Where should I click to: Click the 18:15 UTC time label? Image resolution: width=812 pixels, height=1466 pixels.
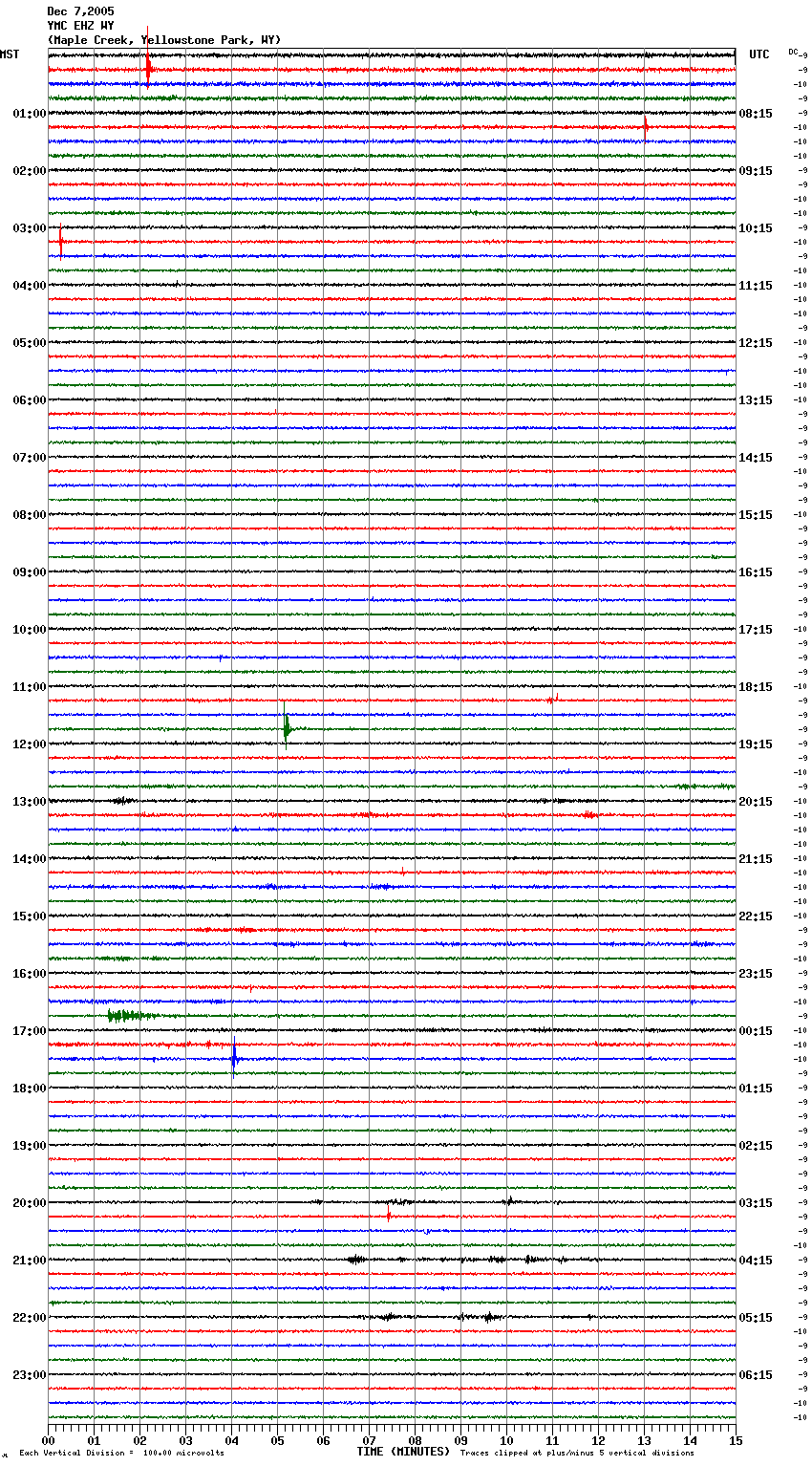click(756, 687)
